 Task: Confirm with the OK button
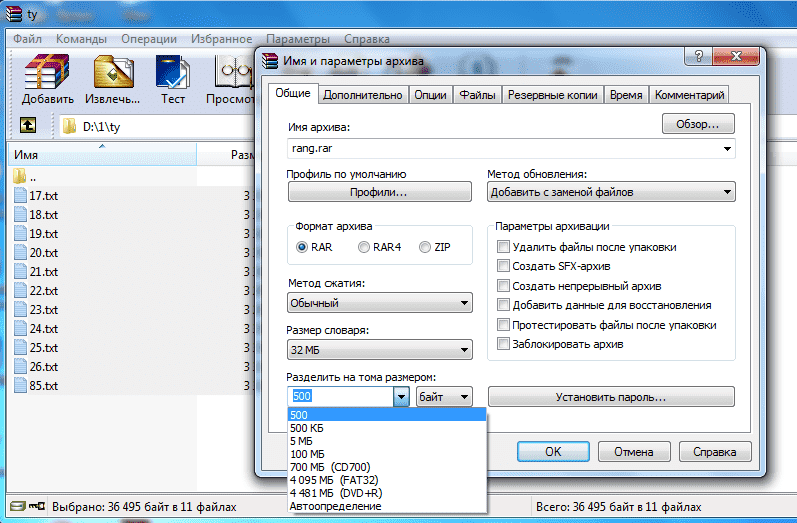pyautogui.click(x=553, y=451)
